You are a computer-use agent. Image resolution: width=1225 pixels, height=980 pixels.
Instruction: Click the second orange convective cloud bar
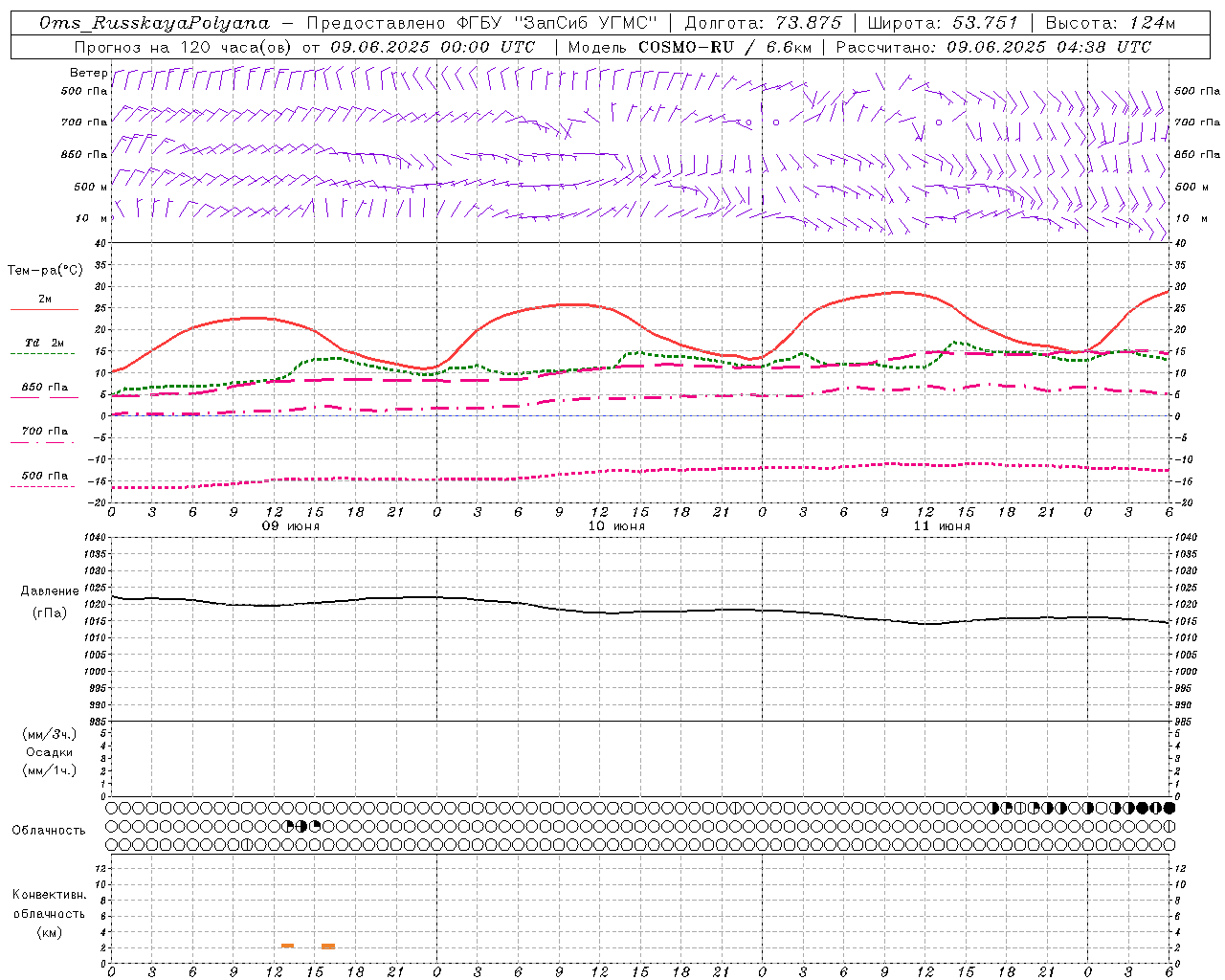point(328,946)
